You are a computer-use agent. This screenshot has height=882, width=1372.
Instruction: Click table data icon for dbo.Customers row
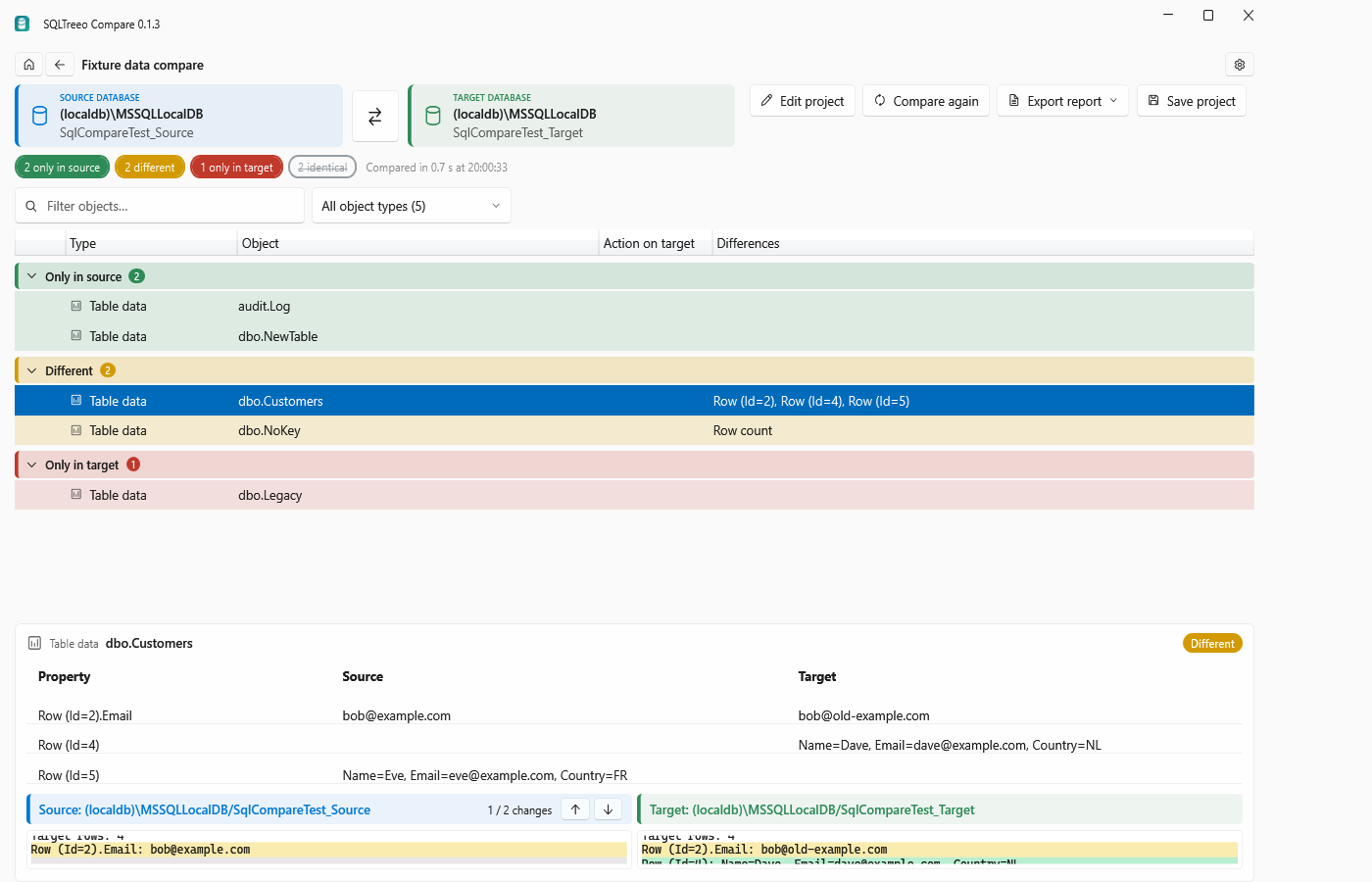click(x=76, y=401)
